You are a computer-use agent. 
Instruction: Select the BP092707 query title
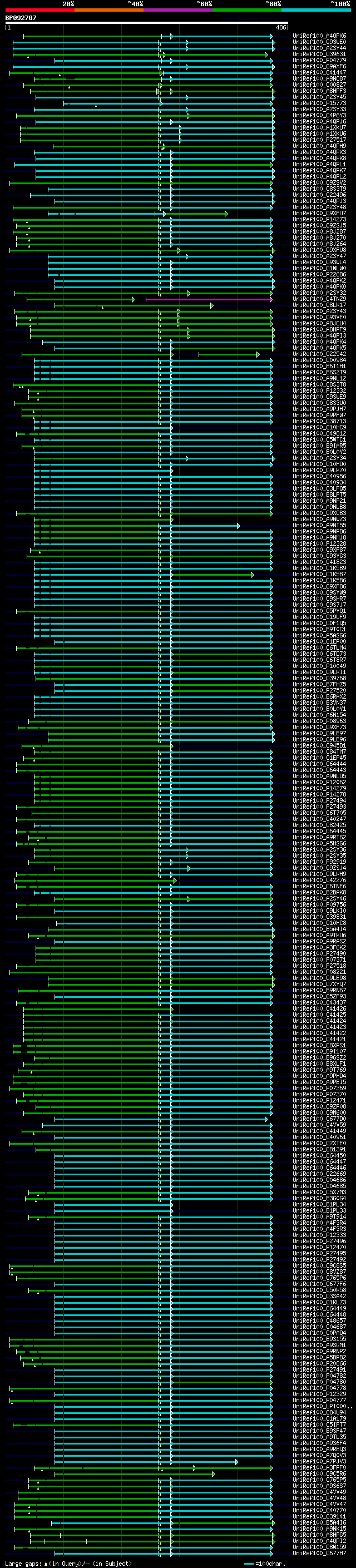point(21,18)
